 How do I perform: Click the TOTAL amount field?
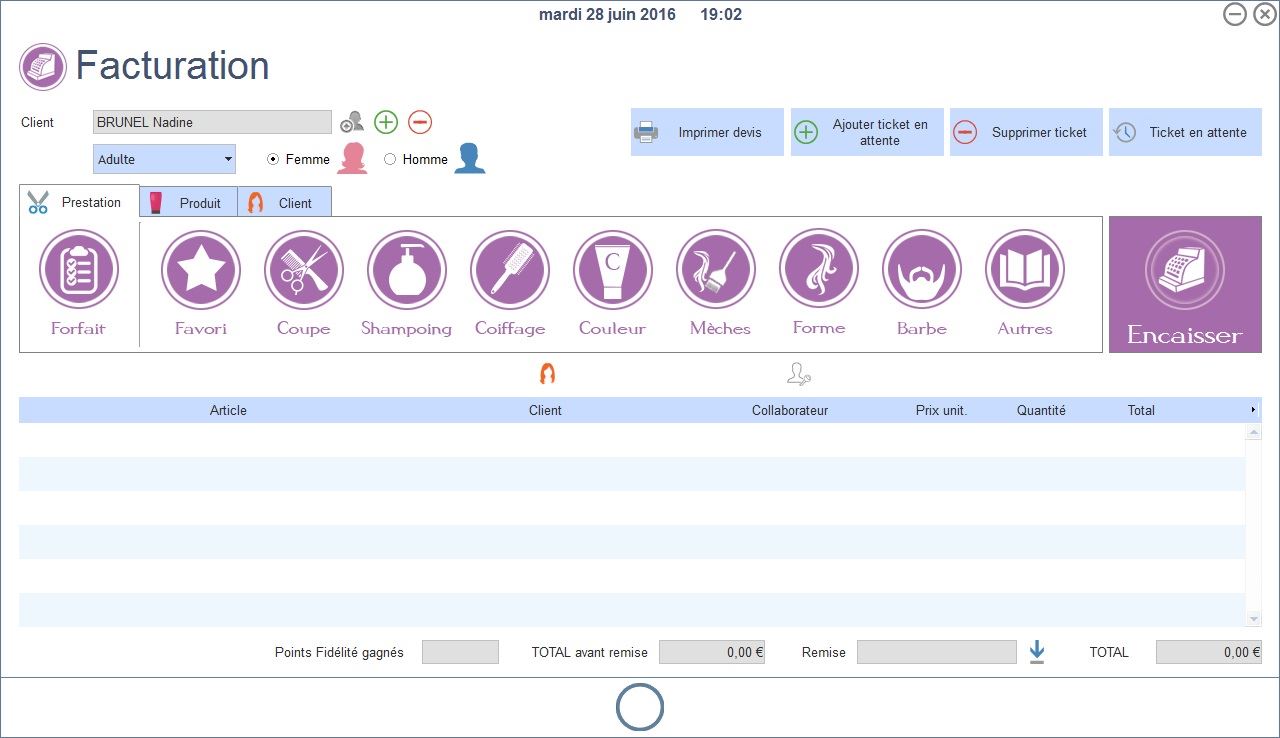pyautogui.click(x=1209, y=652)
